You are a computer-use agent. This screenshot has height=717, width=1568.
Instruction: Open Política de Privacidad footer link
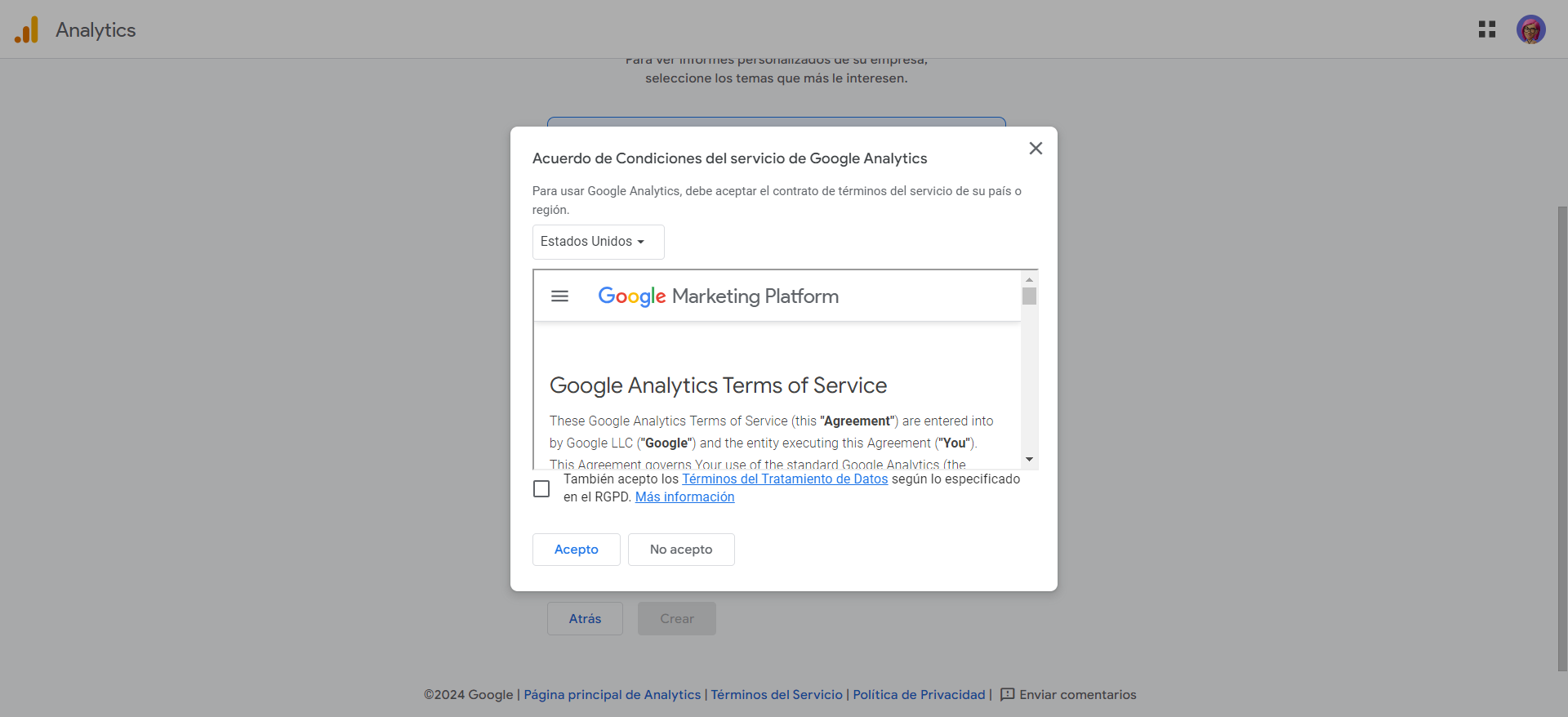coord(919,694)
